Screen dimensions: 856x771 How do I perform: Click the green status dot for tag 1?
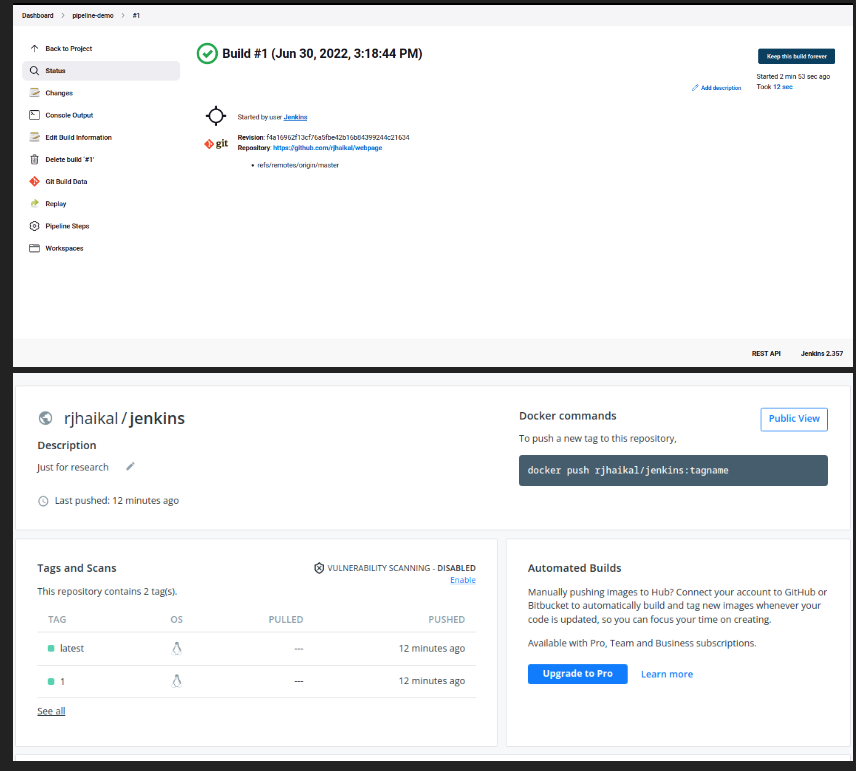pyautogui.click(x=51, y=681)
